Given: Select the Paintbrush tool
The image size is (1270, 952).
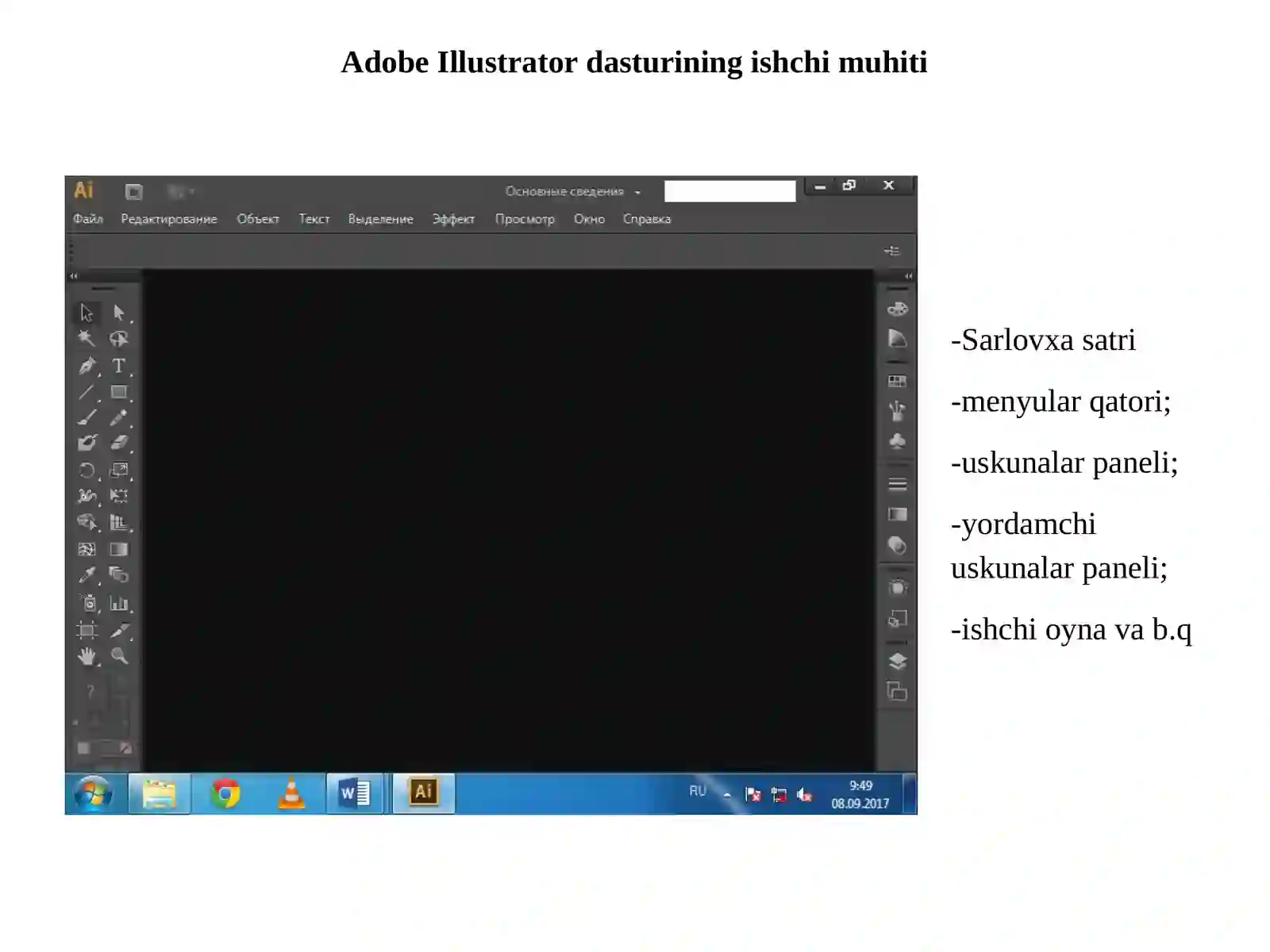Looking at the screenshot, I should 87,417.
